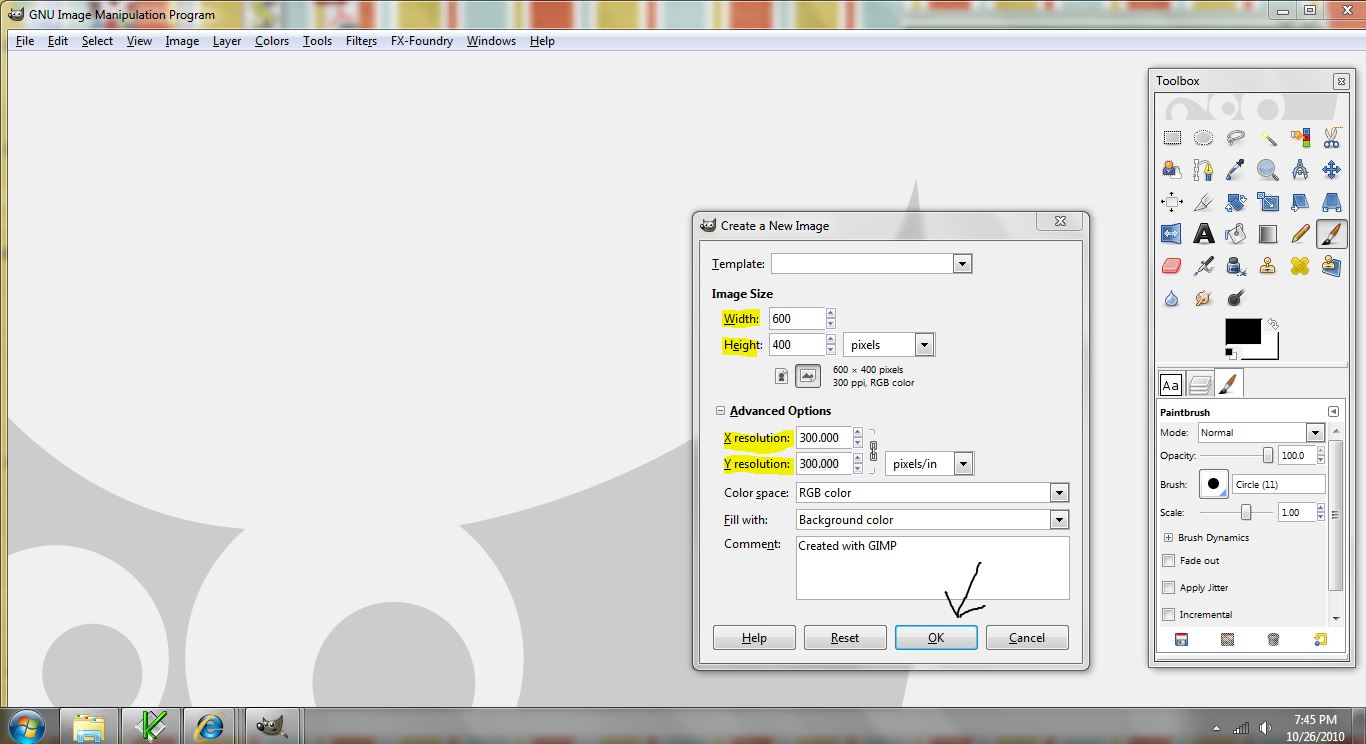Click OK to create the image
Viewport: 1366px width, 744px height.
[936, 638]
